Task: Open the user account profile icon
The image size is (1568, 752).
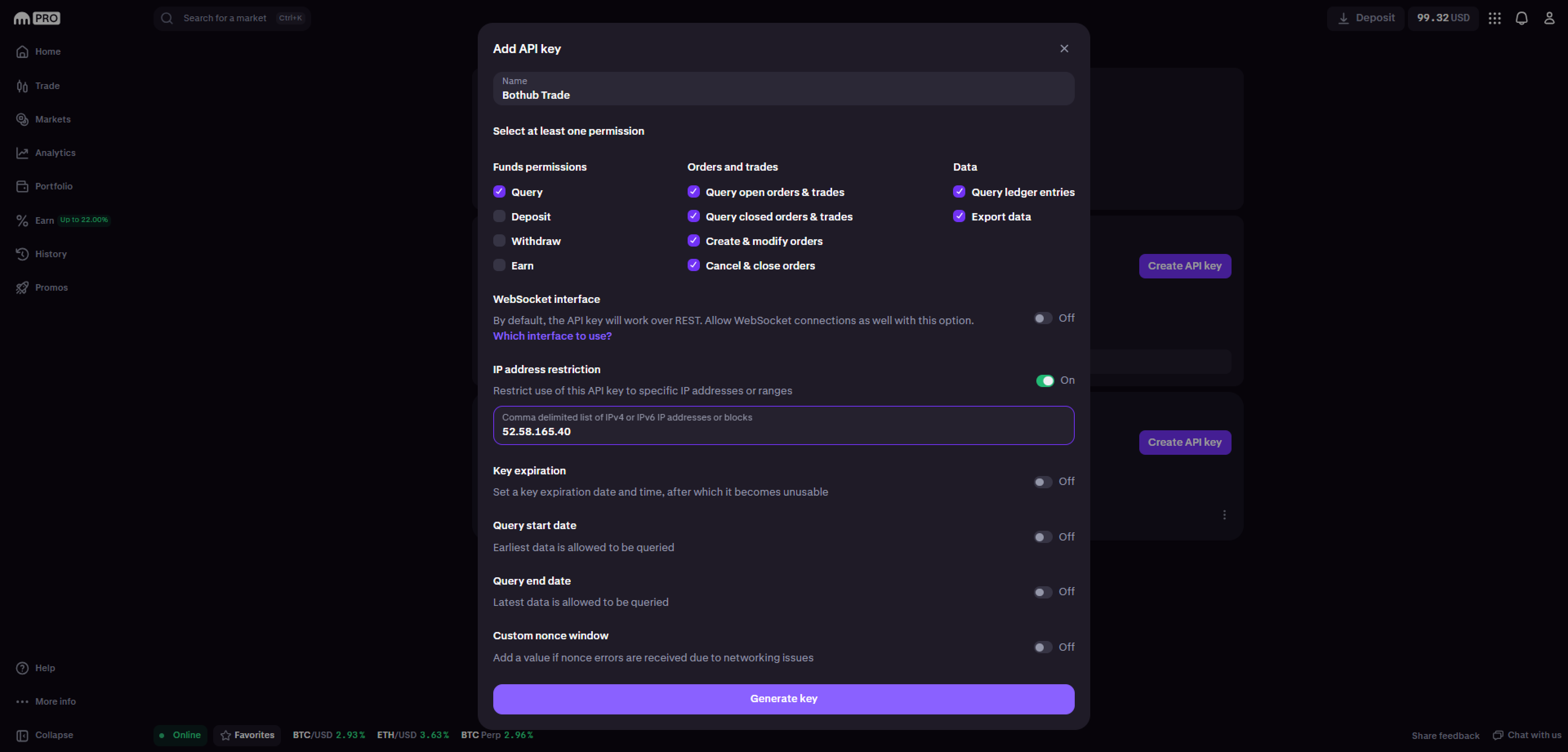Action: tap(1548, 18)
